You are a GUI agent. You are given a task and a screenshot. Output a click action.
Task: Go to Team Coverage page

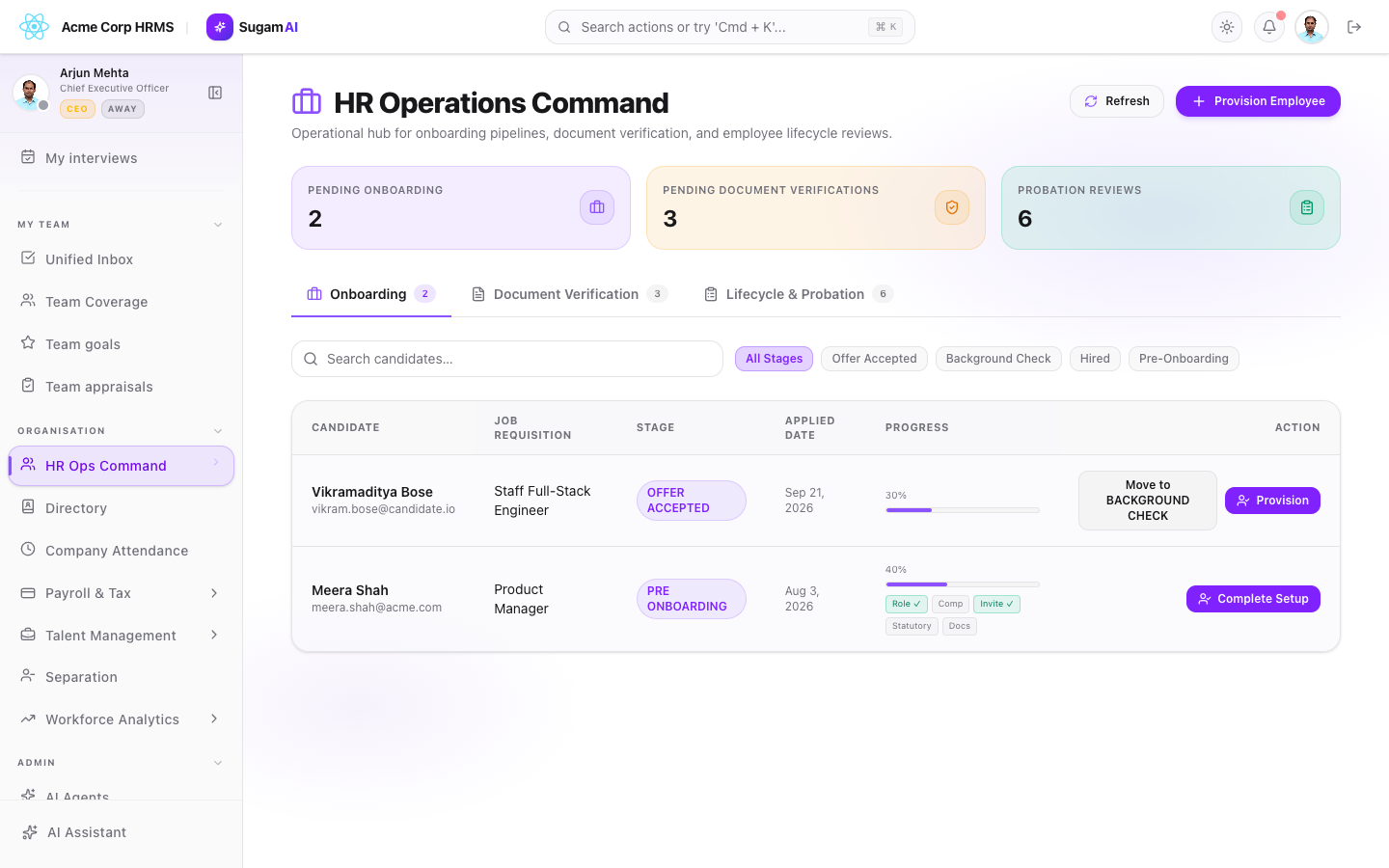[x=121, y=302]
